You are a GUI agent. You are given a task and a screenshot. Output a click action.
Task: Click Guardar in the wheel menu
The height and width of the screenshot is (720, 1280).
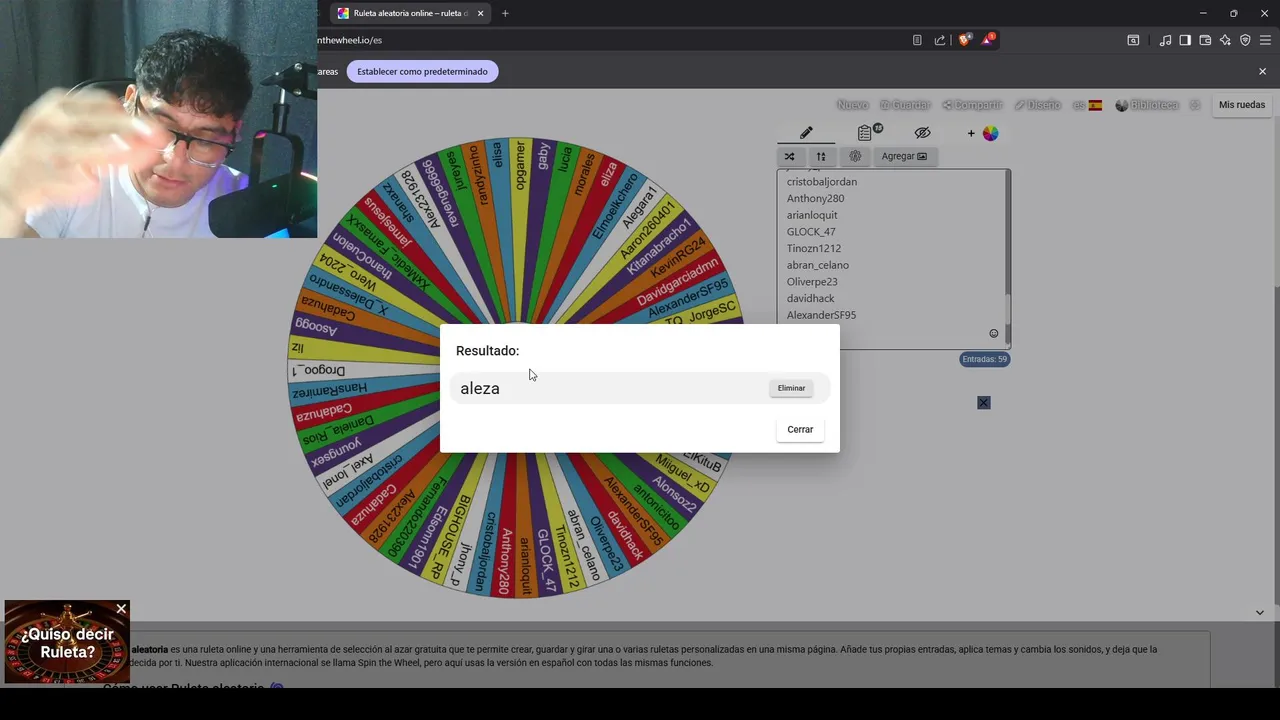coord(905,105)
